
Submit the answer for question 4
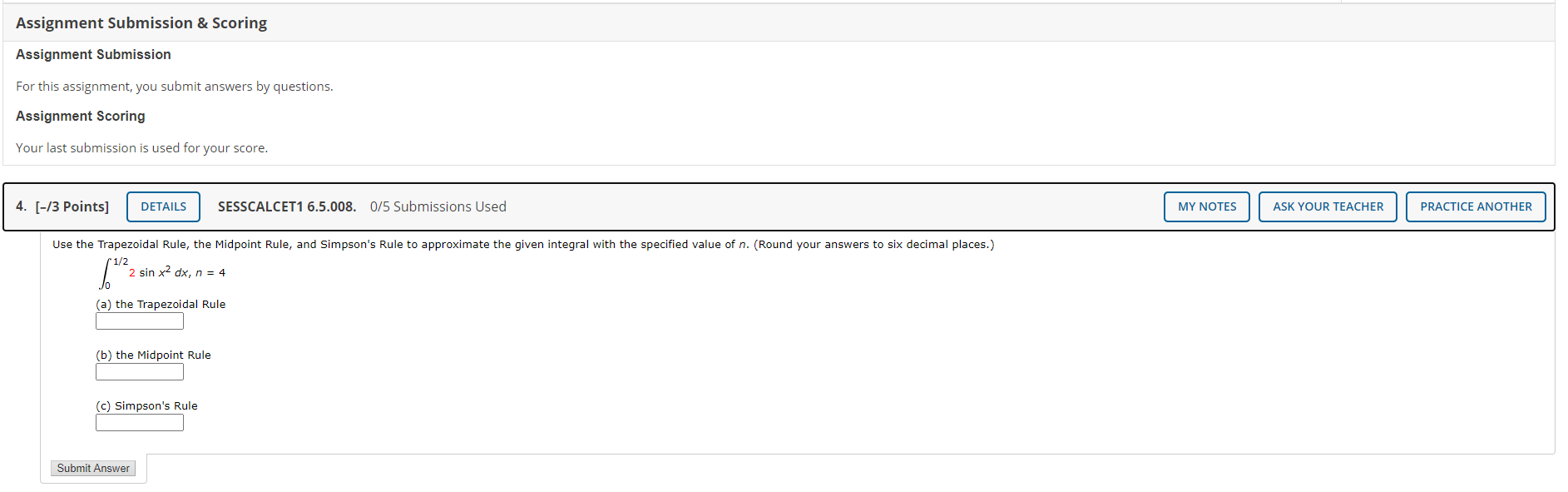tap(93, 469)
